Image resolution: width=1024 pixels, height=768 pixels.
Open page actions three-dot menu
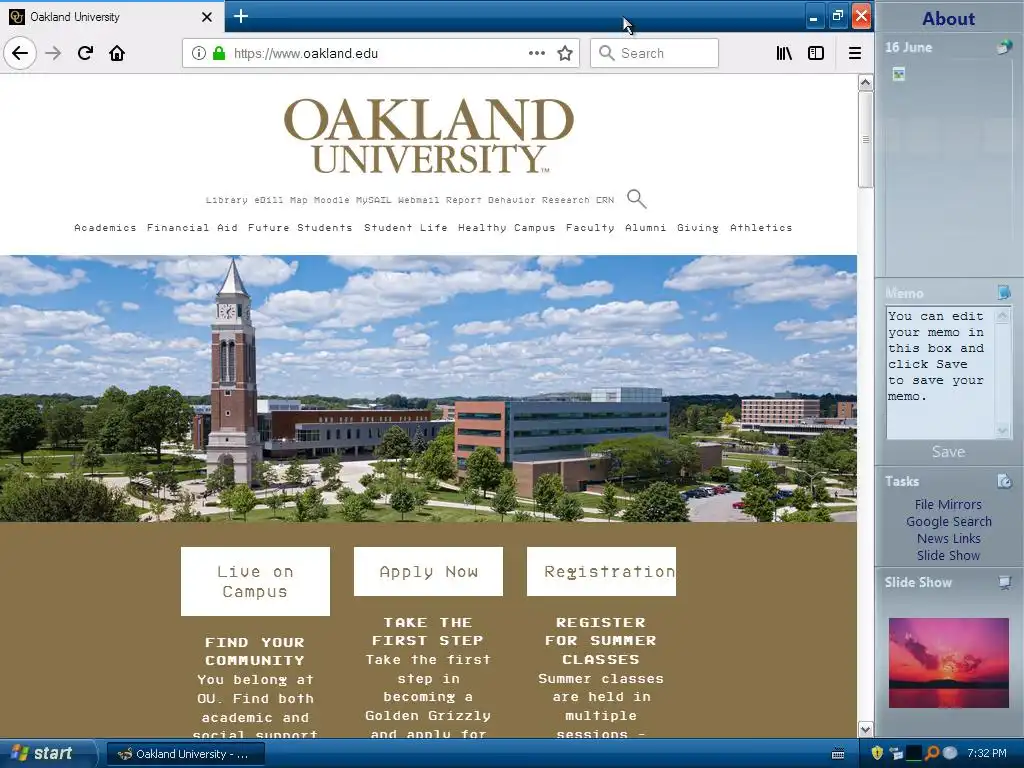pos(537,53)
